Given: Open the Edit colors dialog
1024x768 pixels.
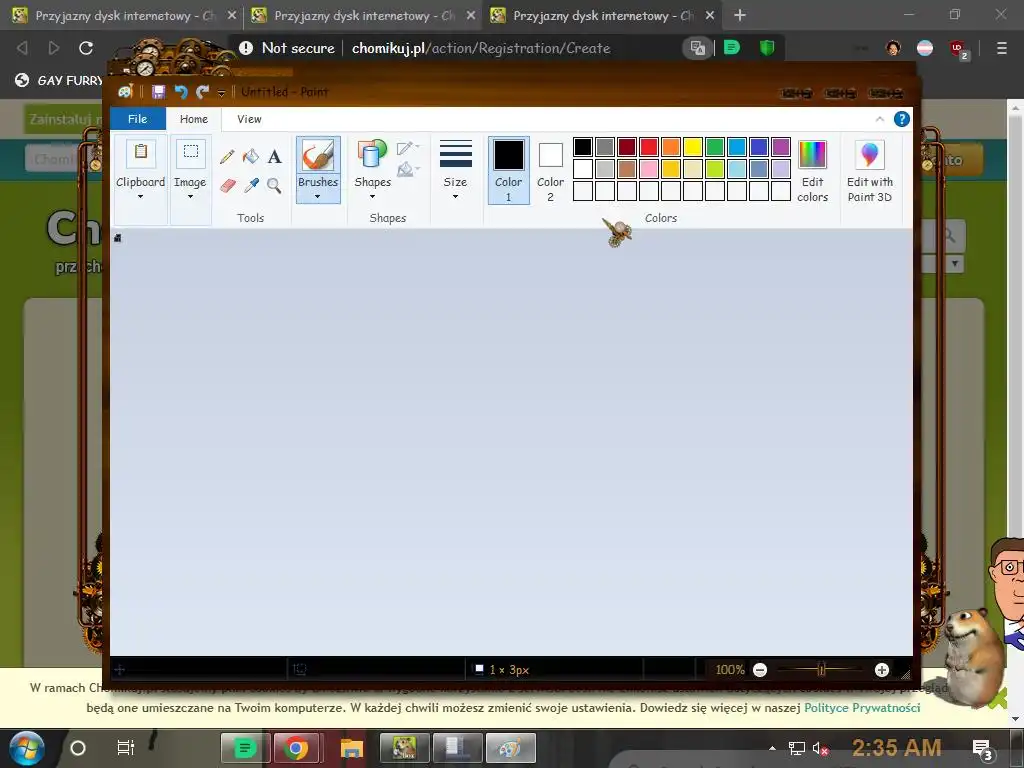Looking at the screenshot, I should (812, 171).
